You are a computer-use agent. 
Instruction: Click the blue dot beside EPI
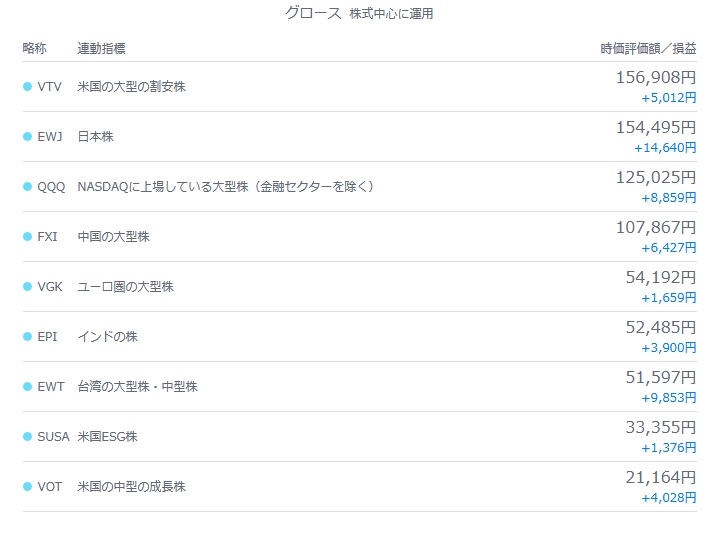click(28, 337)
